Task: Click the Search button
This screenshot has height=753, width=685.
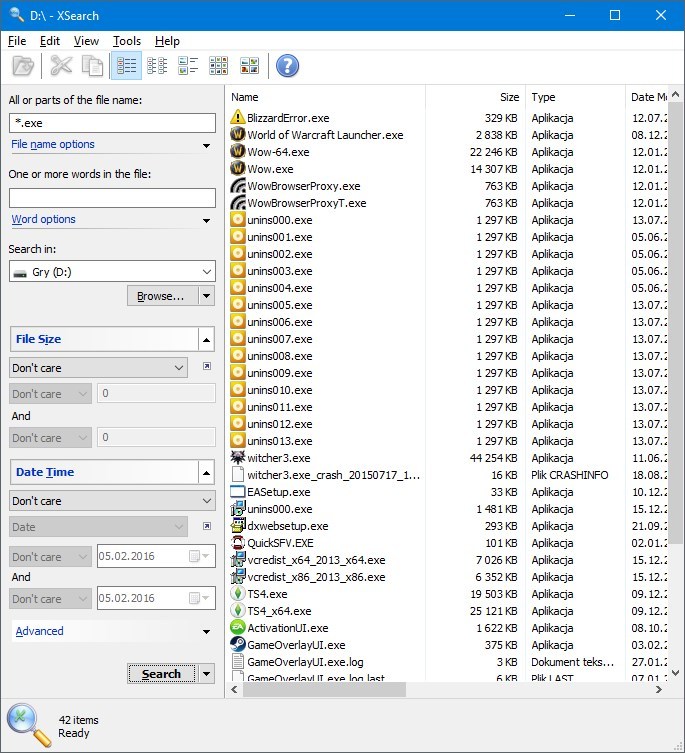Action: coord(162,673)
